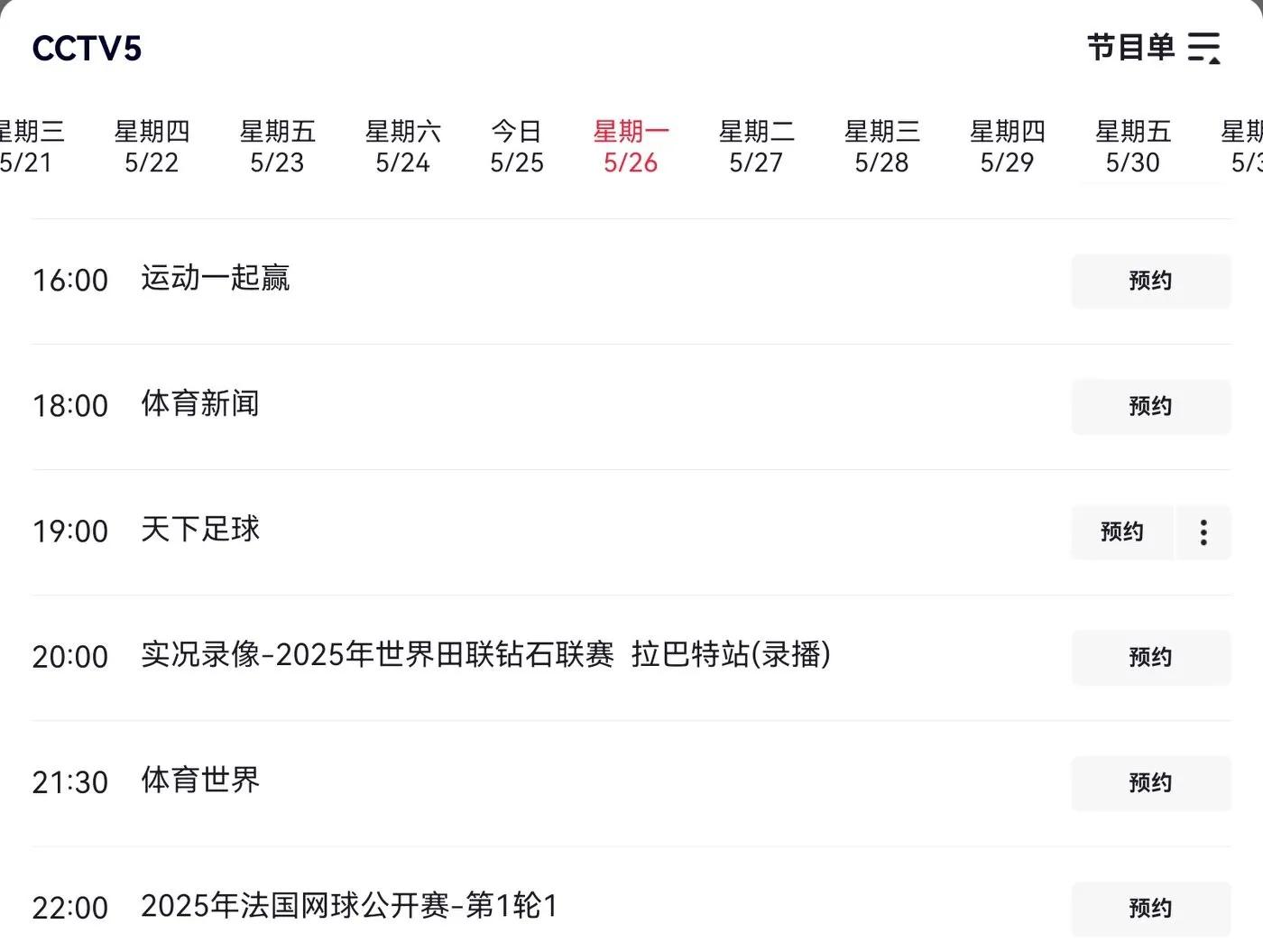Image resolution: width=1263 pixels, height=952 pixels.
Task: Book 天下足球 using the 预约 button
Action: 1122,532
